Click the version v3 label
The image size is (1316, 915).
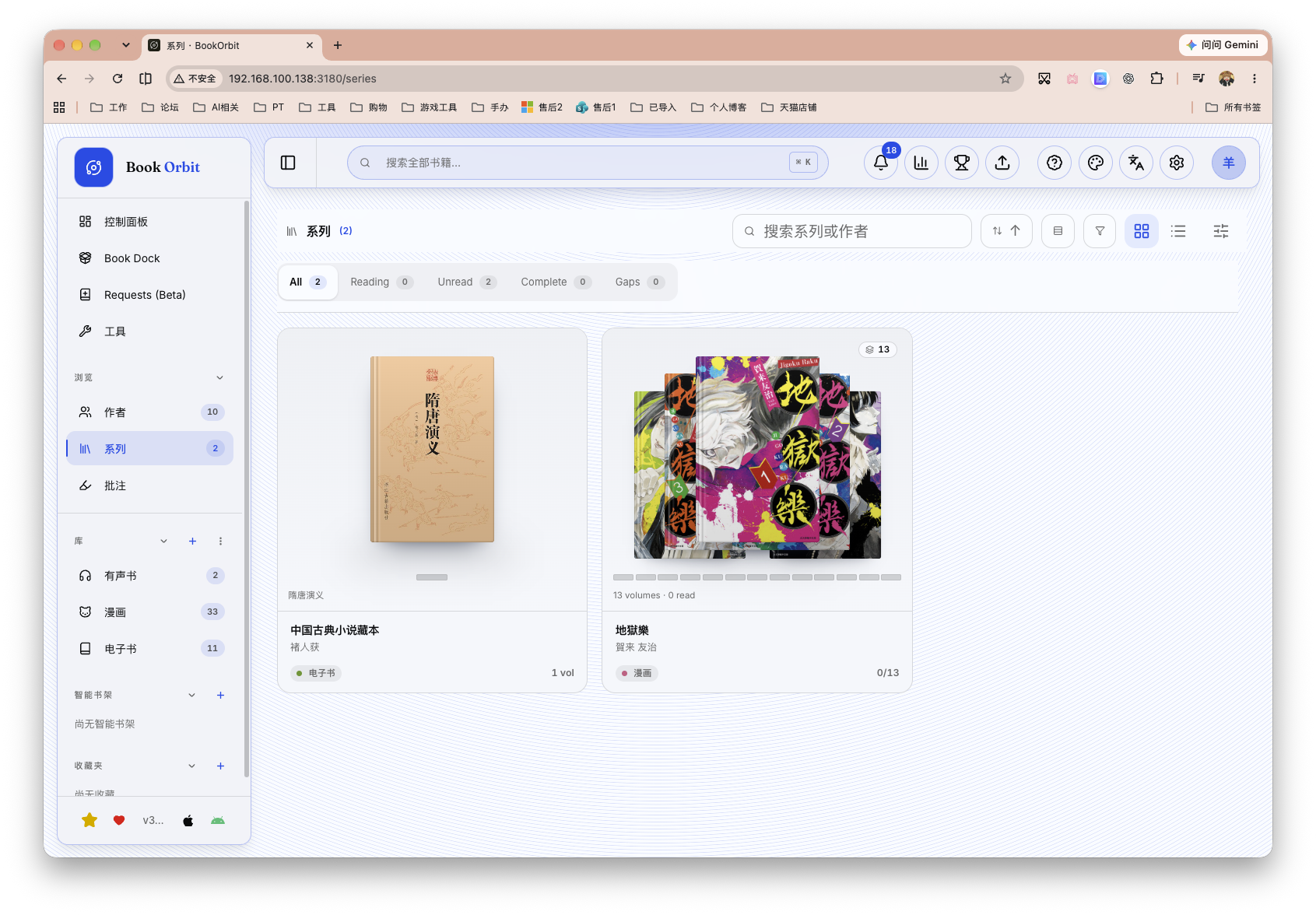[153, 820]
